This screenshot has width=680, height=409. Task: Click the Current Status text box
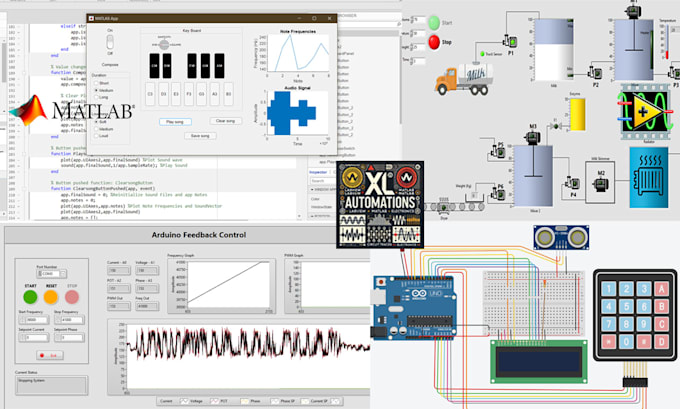tap(51, 385)
